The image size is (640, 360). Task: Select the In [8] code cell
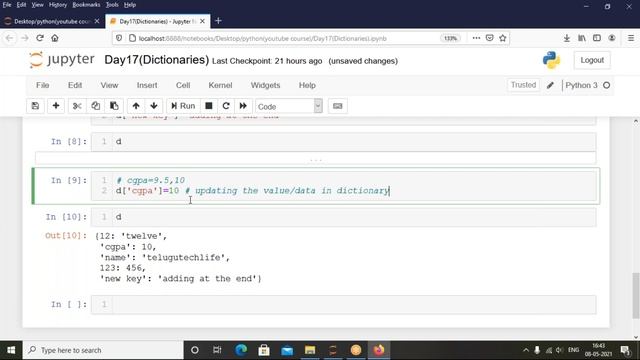(343, 142)
